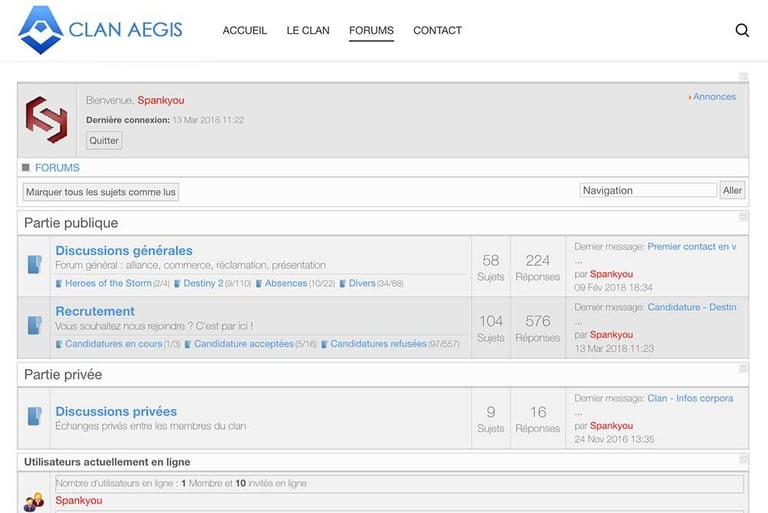
Task: Click the Clan Aegis logo
Action: tap(100, 30)
